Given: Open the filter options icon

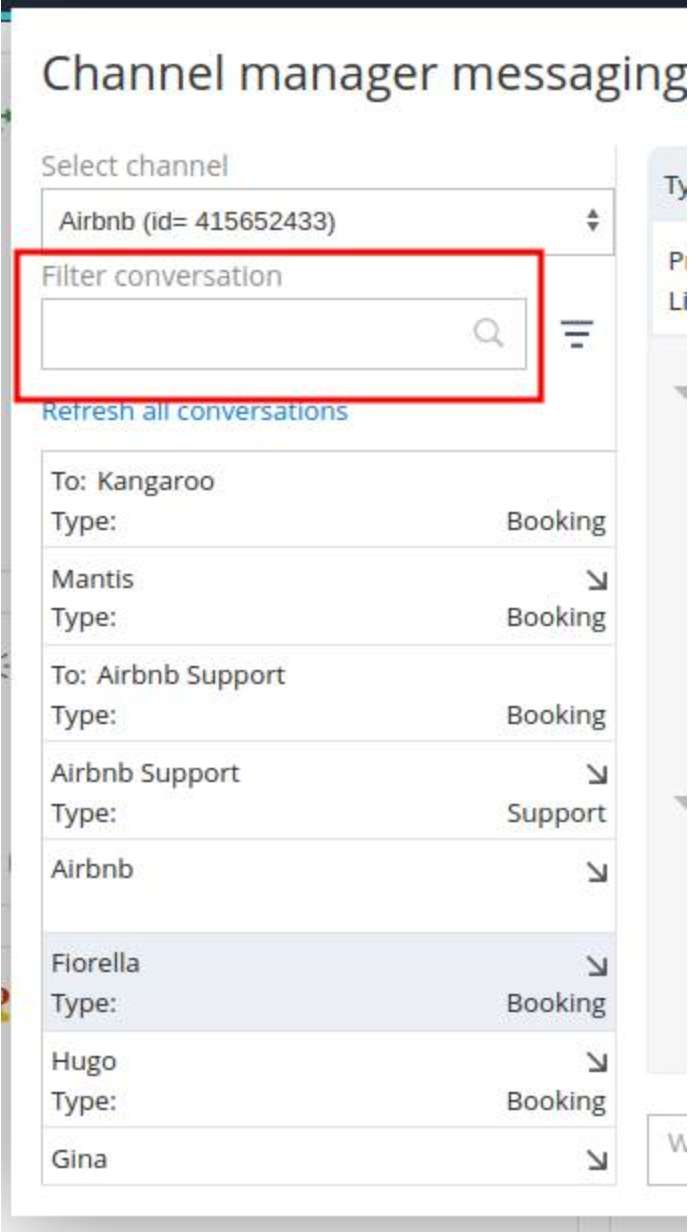Looking at the screenshot, I should click(576, 333).
